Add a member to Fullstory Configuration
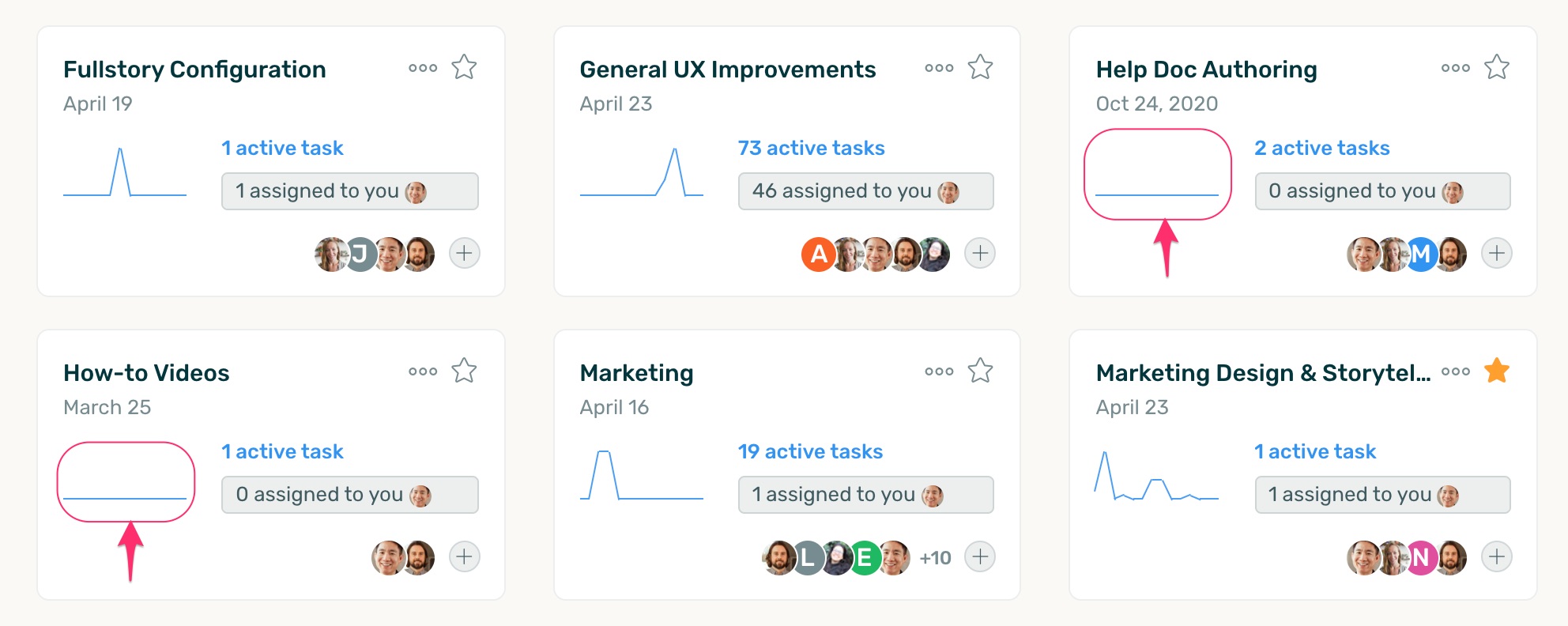 [465, 253]
